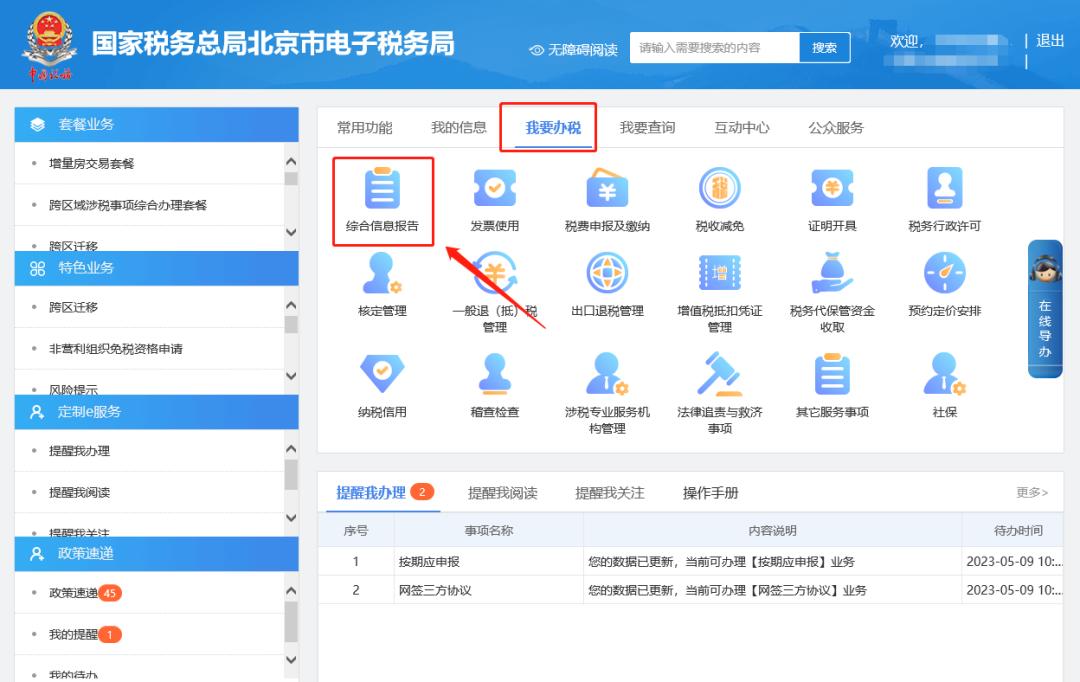Open the 证明开具 icon
1080x682 pixels.
click(832, 190)
